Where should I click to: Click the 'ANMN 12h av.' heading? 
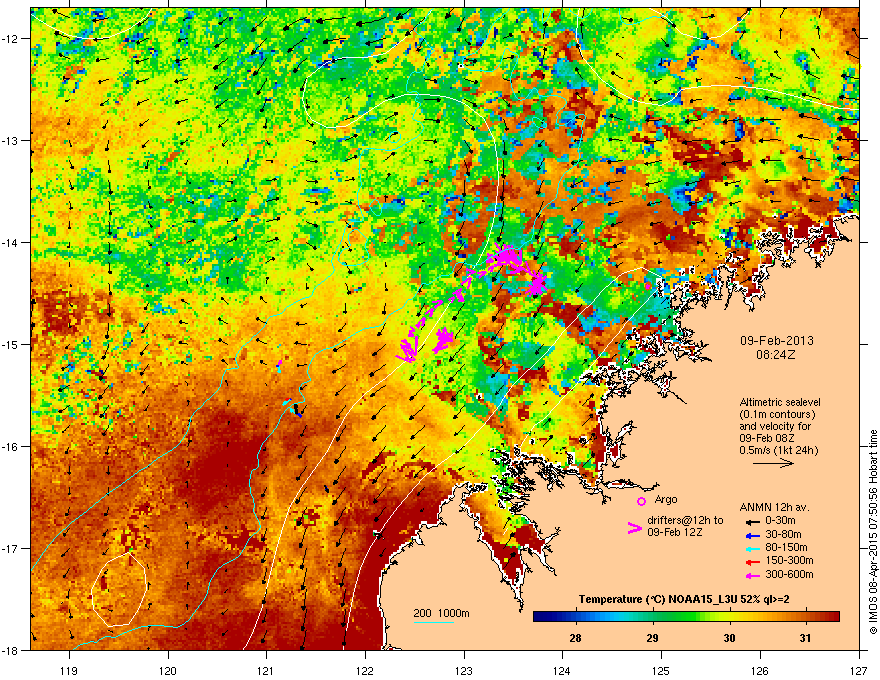point(774,507)
